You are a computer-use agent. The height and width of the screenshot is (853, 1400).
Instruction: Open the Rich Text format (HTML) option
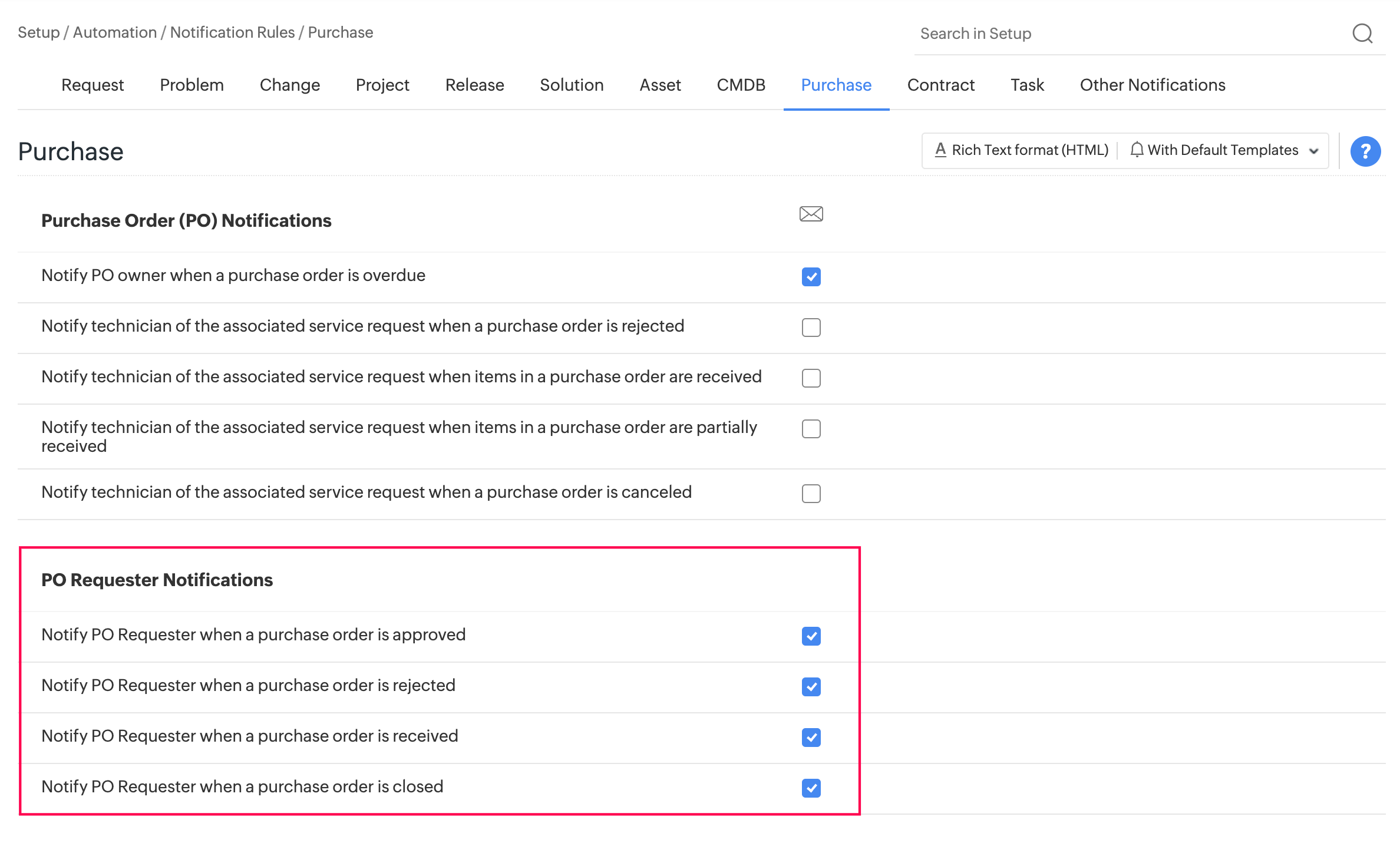1029,150
